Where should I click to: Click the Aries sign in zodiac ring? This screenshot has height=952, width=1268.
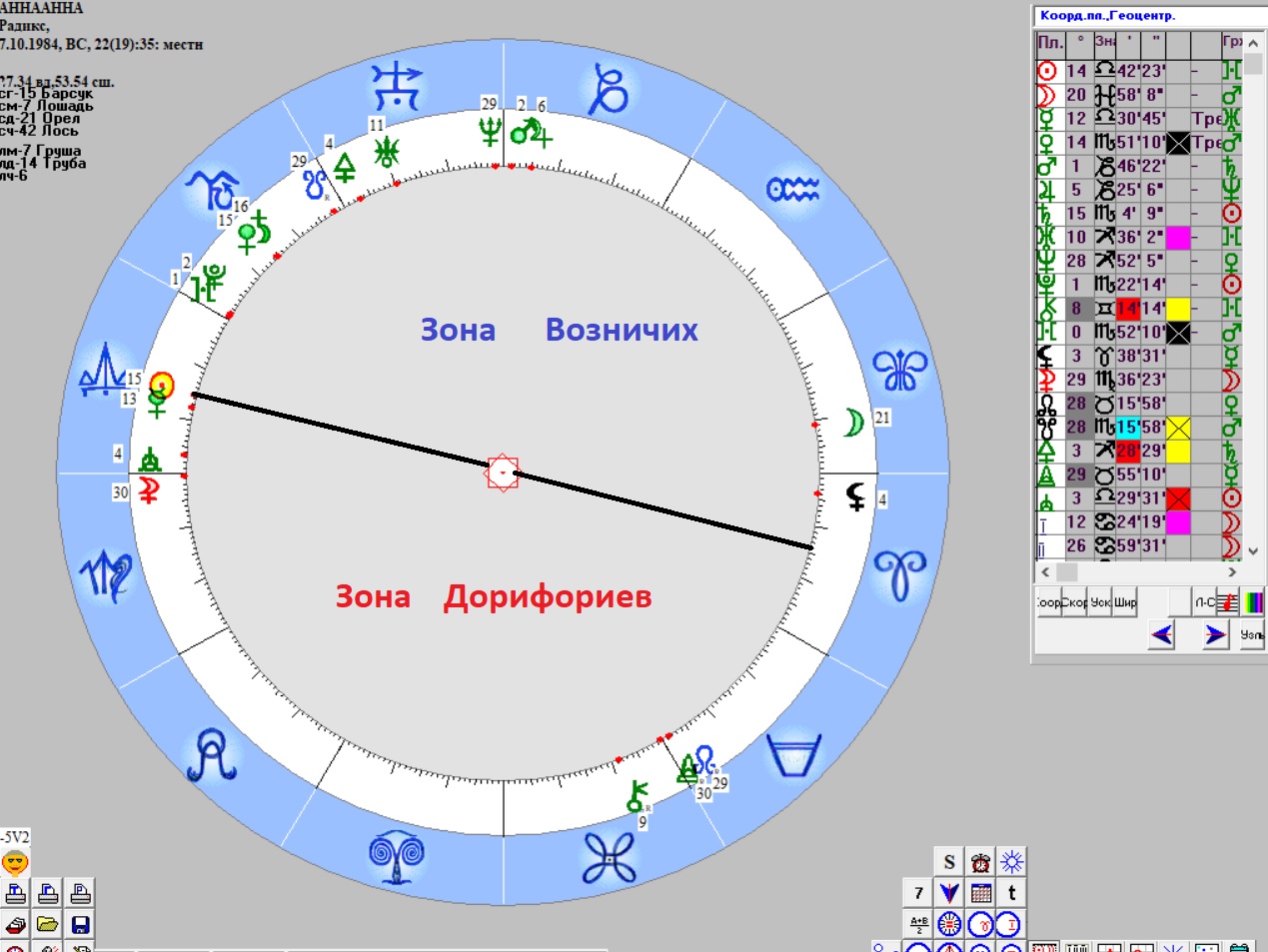[901, 574]
